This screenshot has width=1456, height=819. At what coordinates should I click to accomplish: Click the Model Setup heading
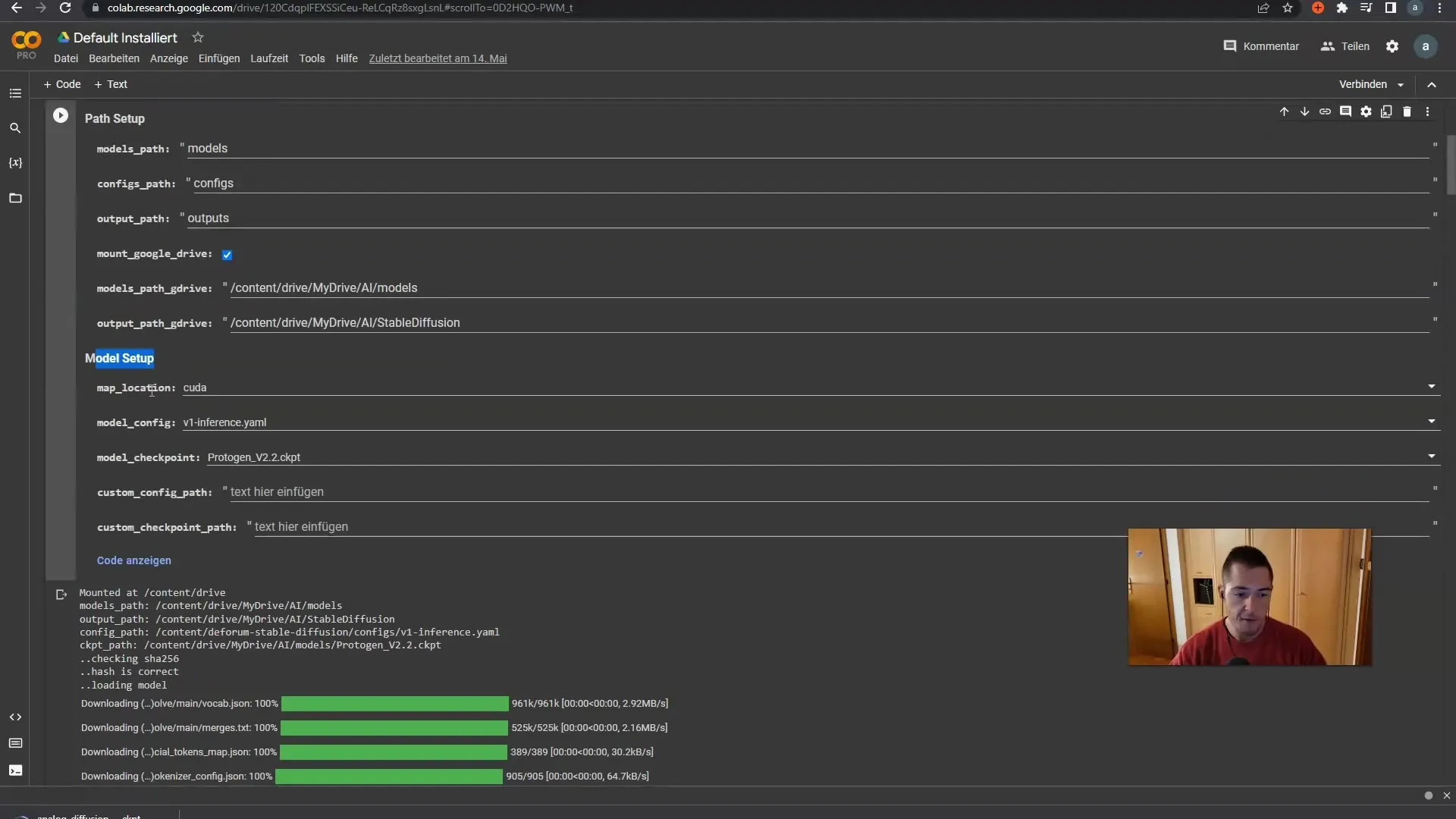pyautogui.click(x=119, y=358)
